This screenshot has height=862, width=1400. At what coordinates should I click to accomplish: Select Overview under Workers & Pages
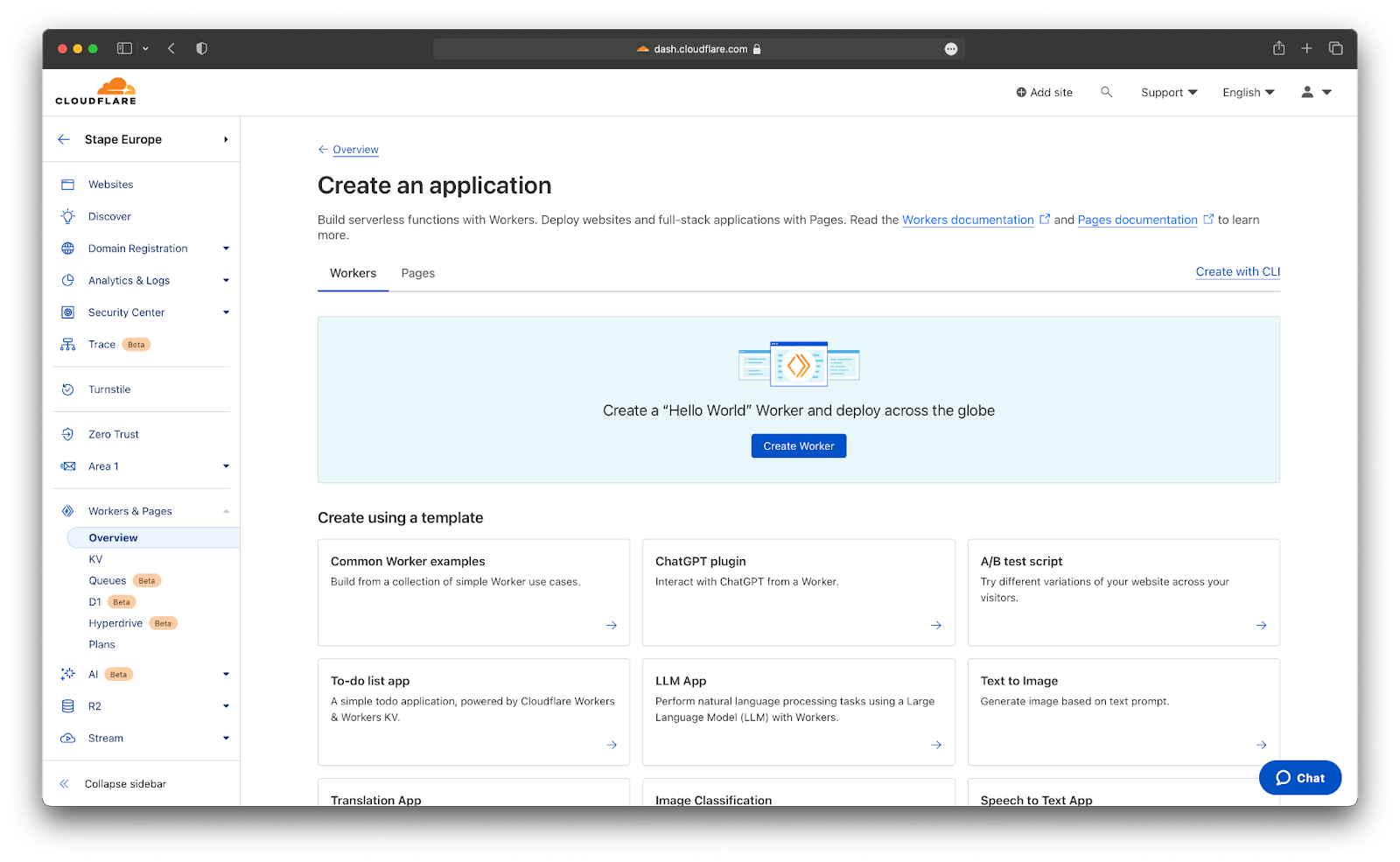tap(153, 537)
